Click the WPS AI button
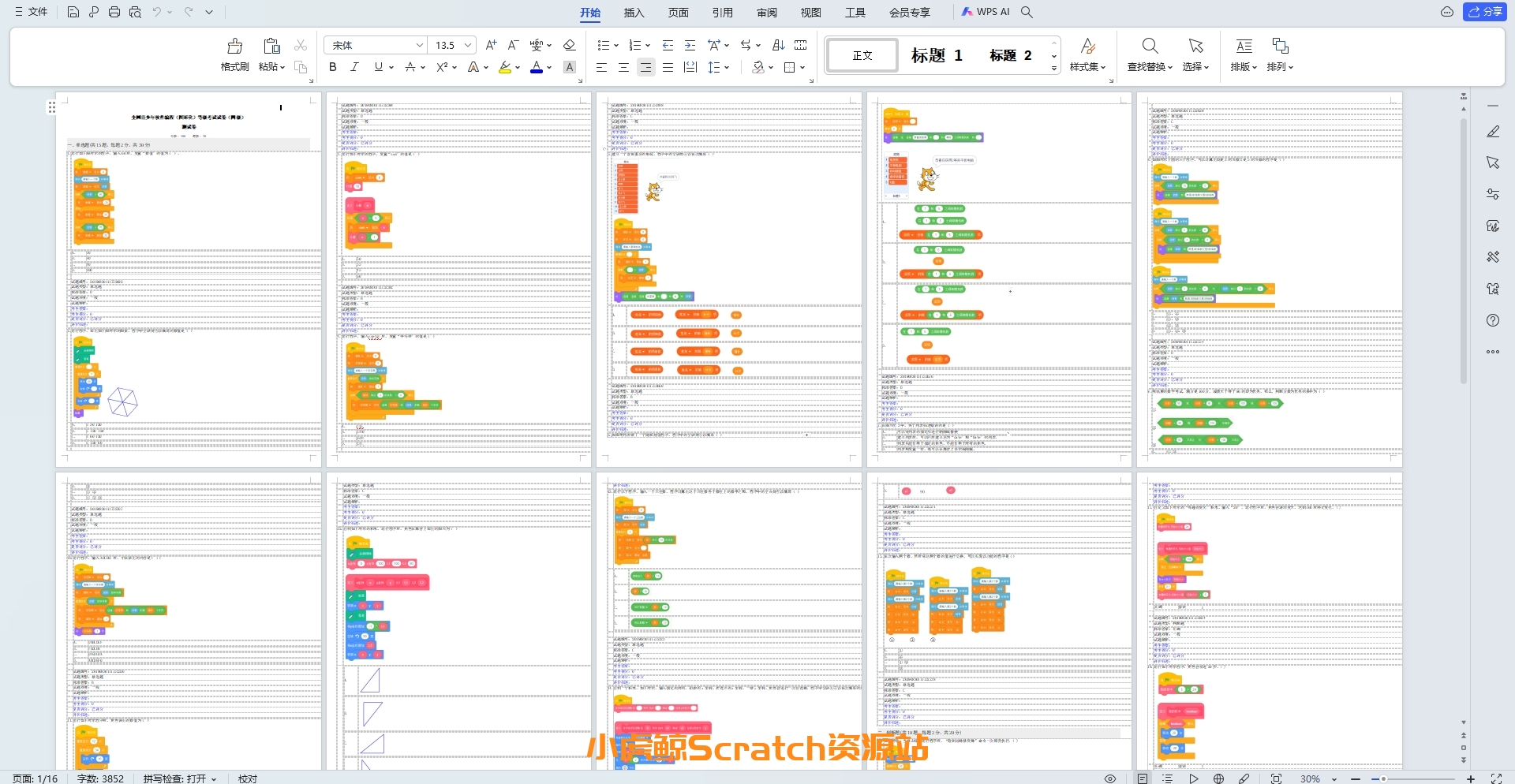1515x784 pixels. click(986, 12)
